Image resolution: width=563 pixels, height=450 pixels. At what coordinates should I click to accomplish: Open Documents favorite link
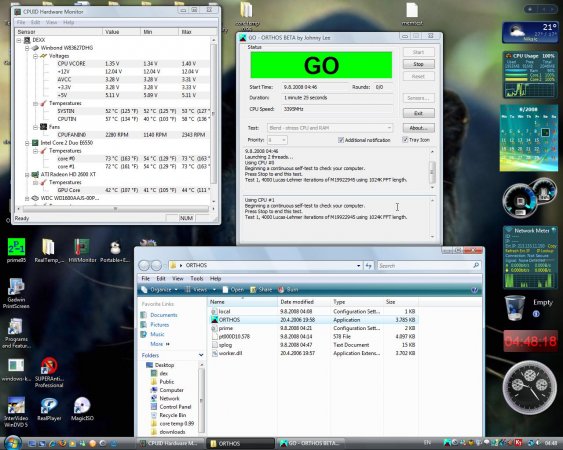point(163,315)
